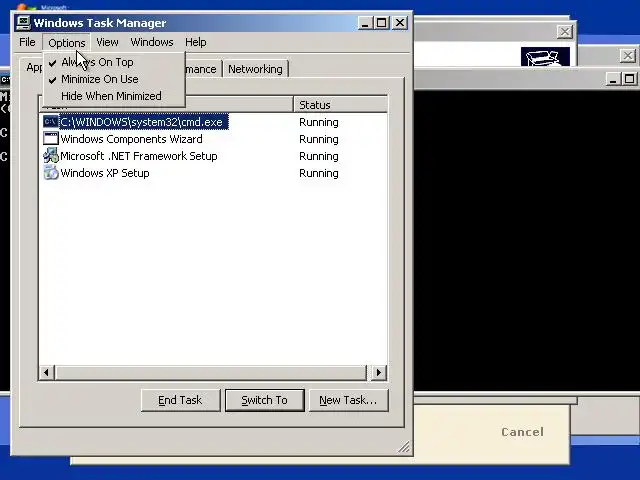This screenshot has width=640, height=480.
Task: Close the open Options menu
Action: pyautogui.click(x=67, y=42)
